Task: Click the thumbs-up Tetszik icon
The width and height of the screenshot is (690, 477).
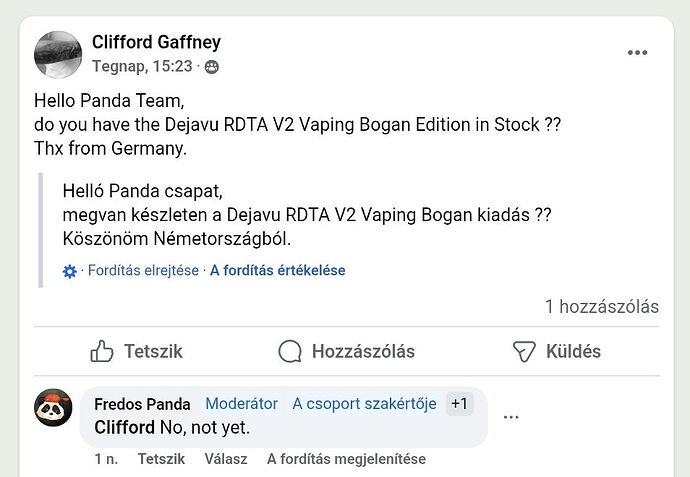Action: (x=102, y=351)
